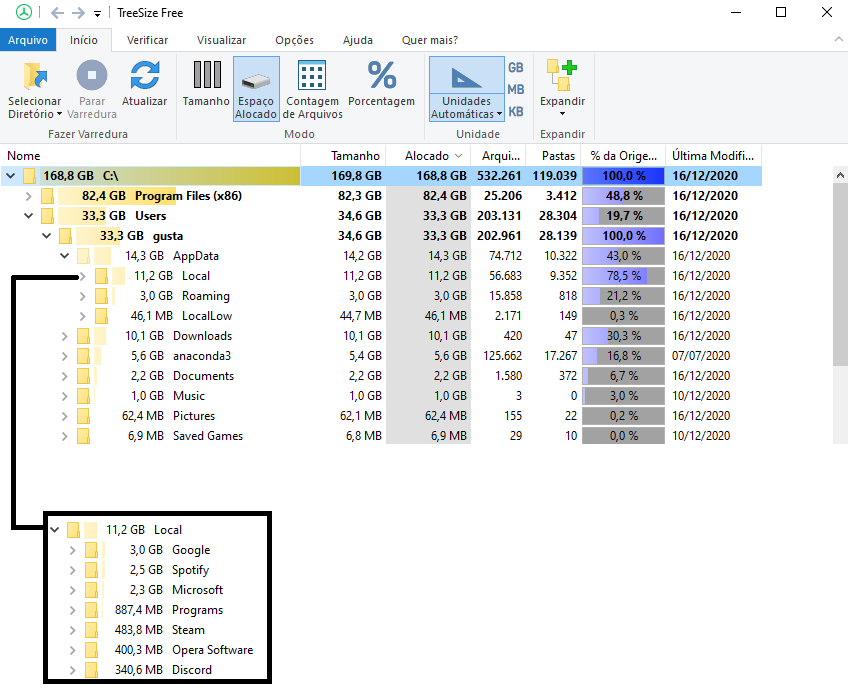848x687 pixels.
Task: Collapse the AppData folder node
Action: [x=65, y=256]
